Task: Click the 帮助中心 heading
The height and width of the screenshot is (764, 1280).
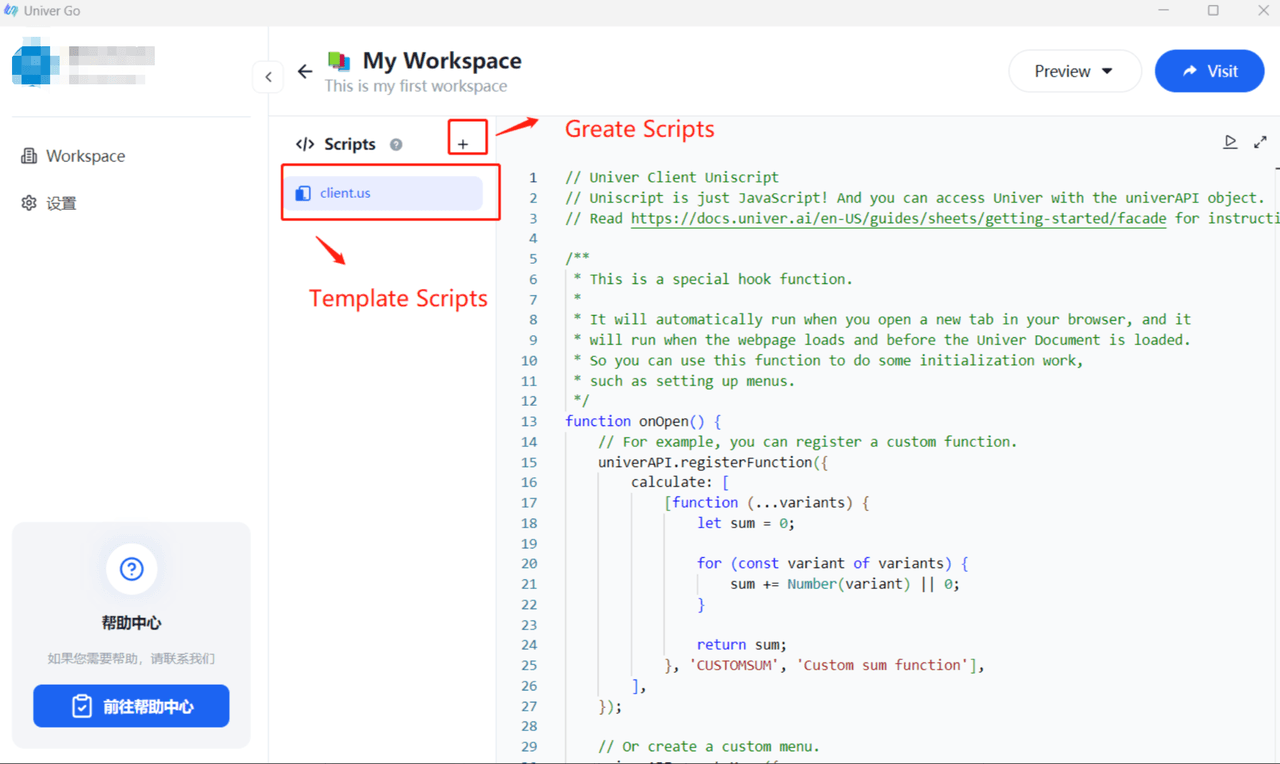Action: point(131,622)
